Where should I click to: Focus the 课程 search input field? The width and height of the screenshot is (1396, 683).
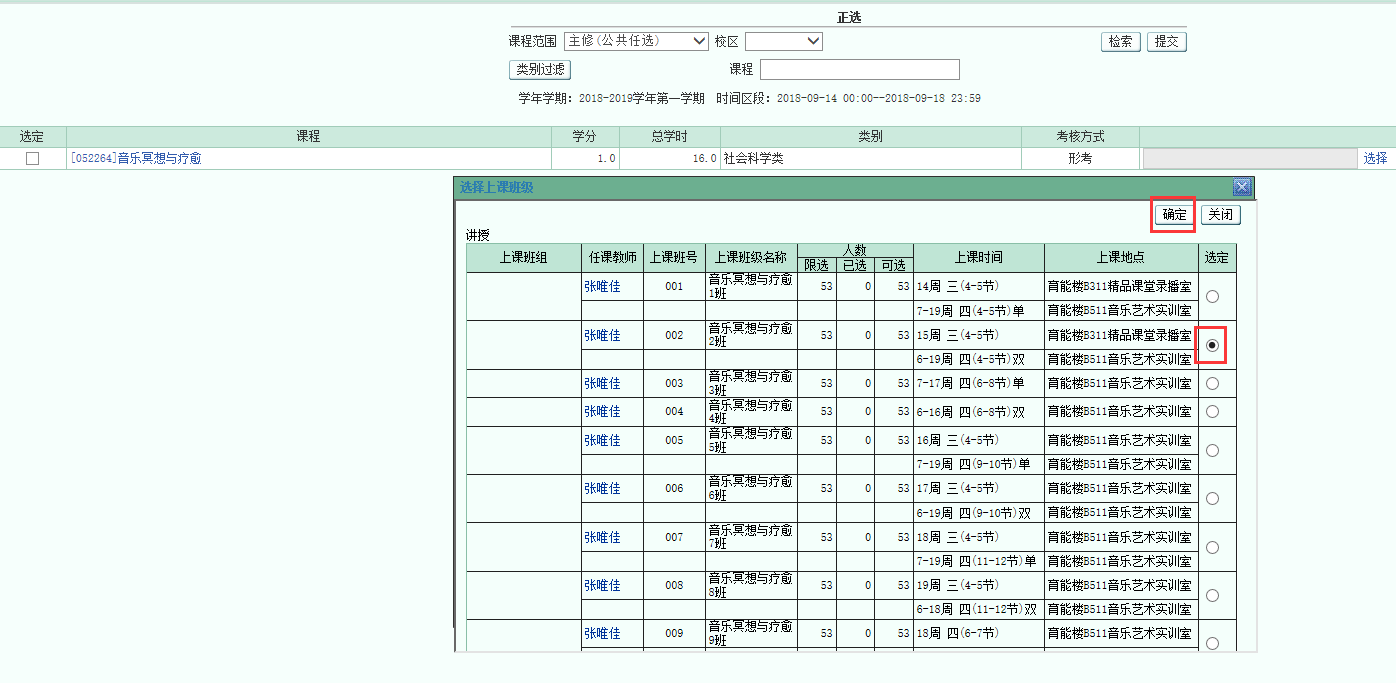coord(859,69)
